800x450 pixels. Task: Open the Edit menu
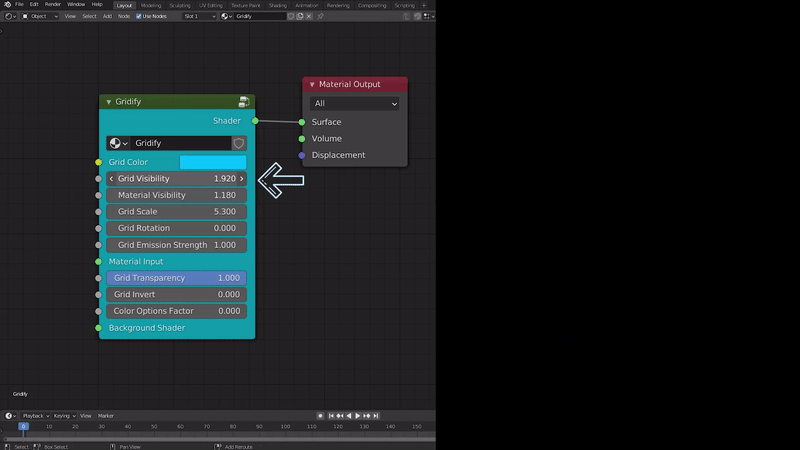(34, 5)
